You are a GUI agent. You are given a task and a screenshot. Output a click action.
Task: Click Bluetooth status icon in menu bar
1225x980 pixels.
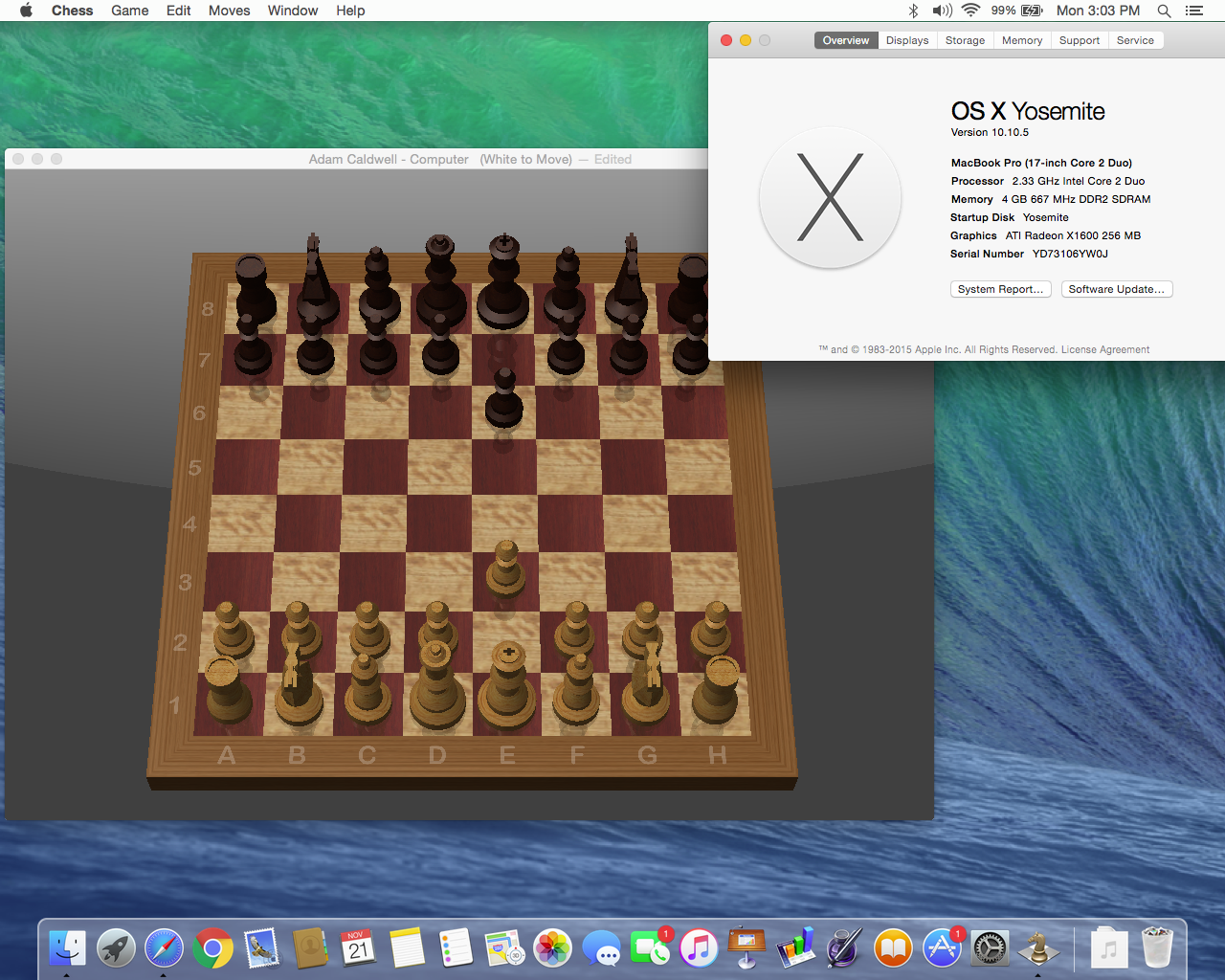pos(913,11)
